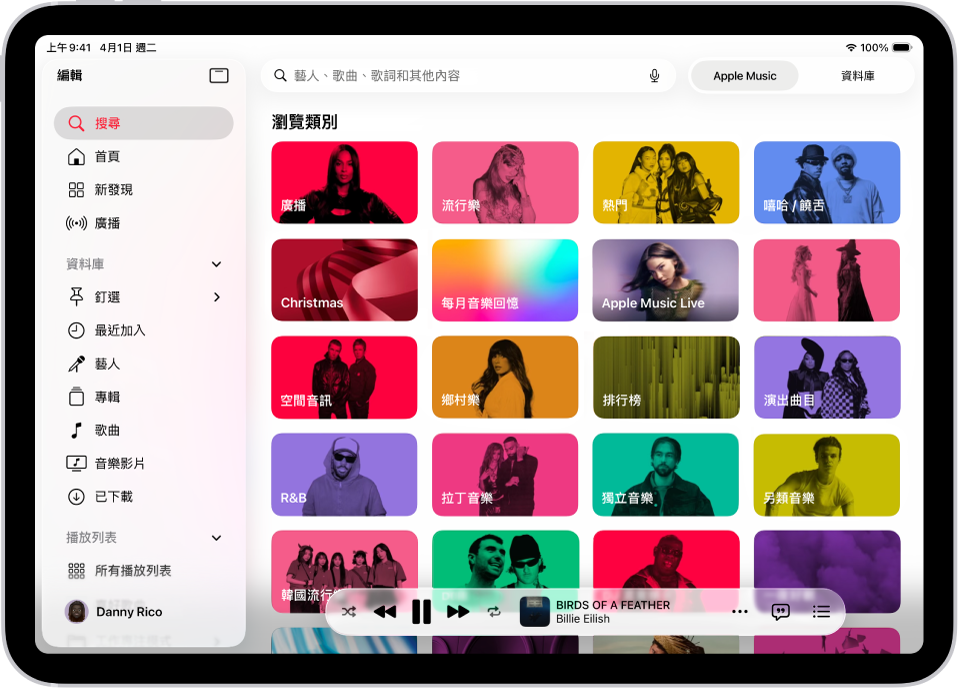Click the broadcast waves icon beside 廣播

76,223
